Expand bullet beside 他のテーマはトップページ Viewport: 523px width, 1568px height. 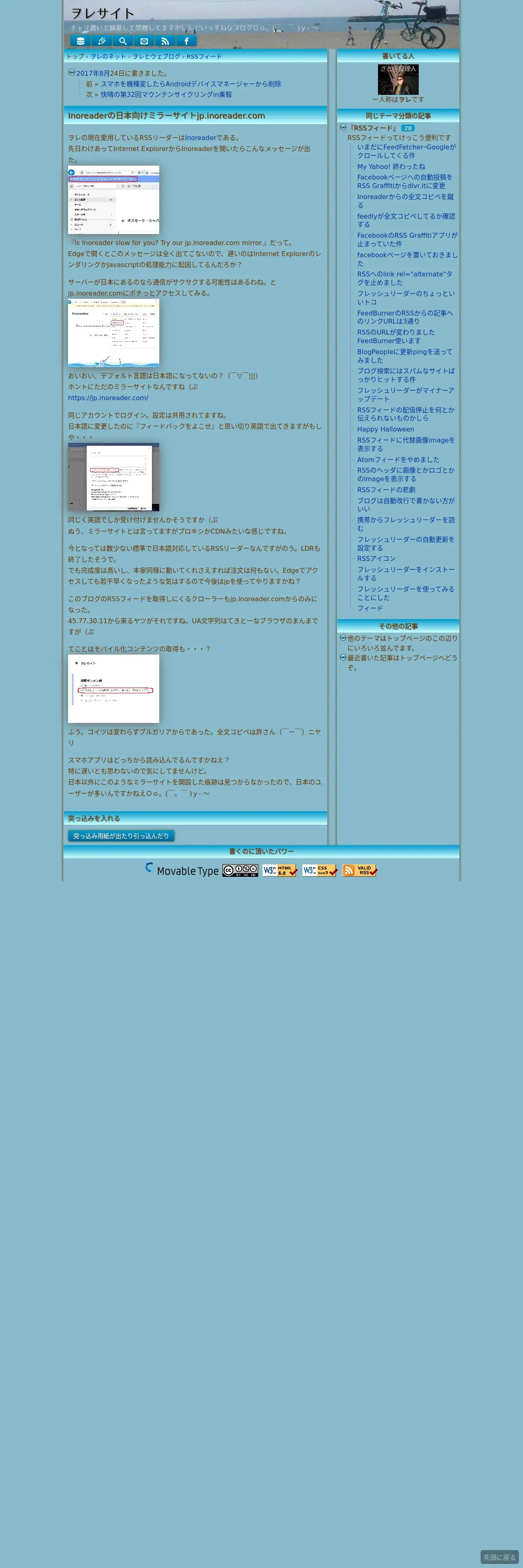pos(343,638)
